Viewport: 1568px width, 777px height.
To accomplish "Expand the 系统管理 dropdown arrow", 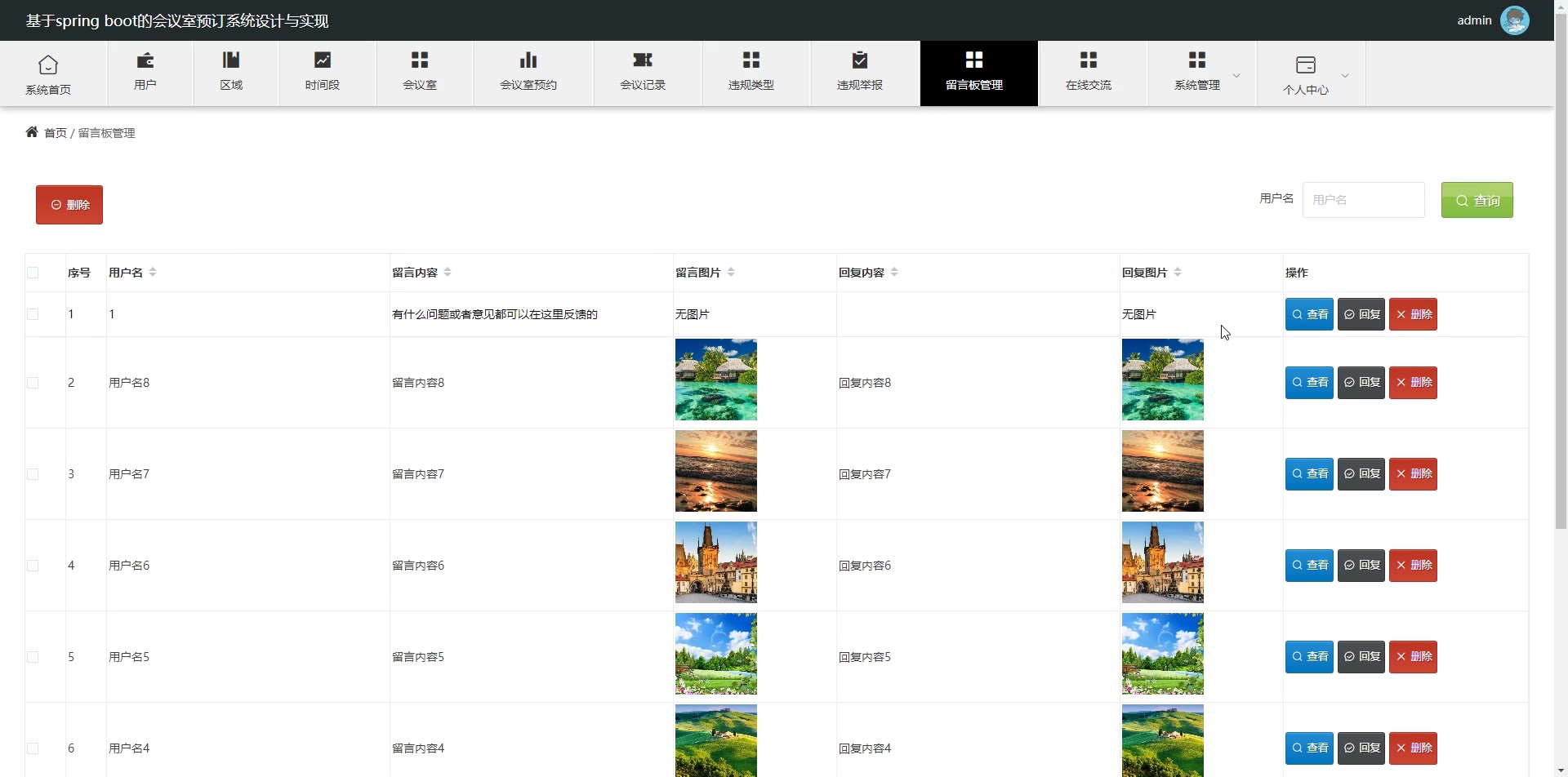I will (1236, 75).
